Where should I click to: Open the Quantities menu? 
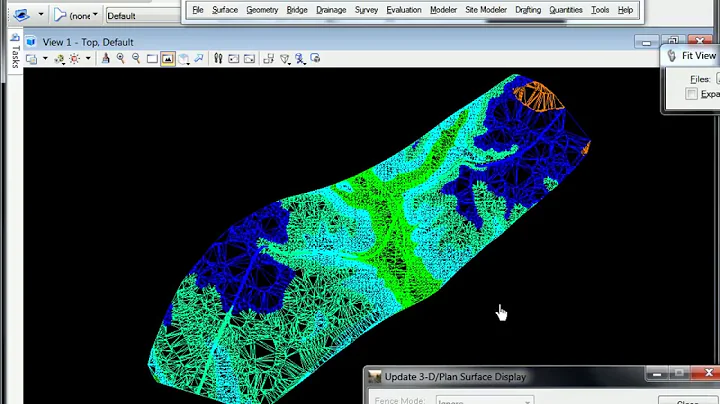[566, 10]
